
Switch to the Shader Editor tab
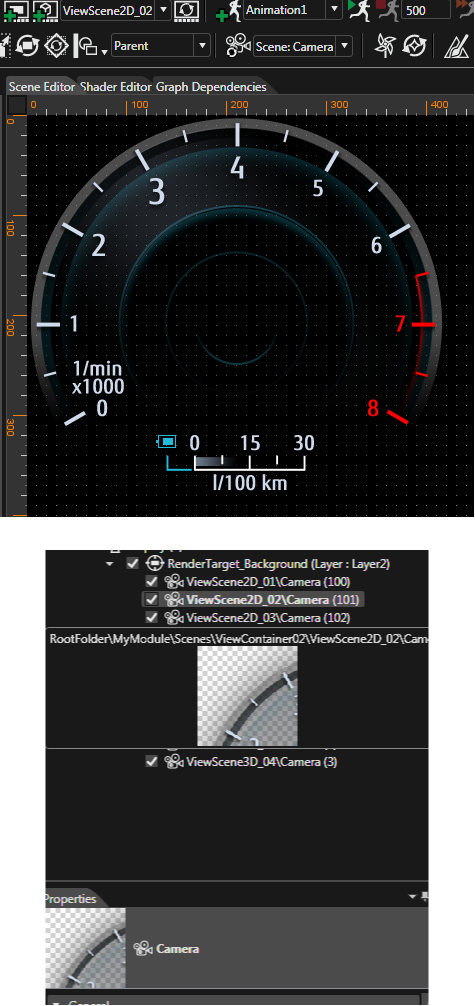(116, 87)
